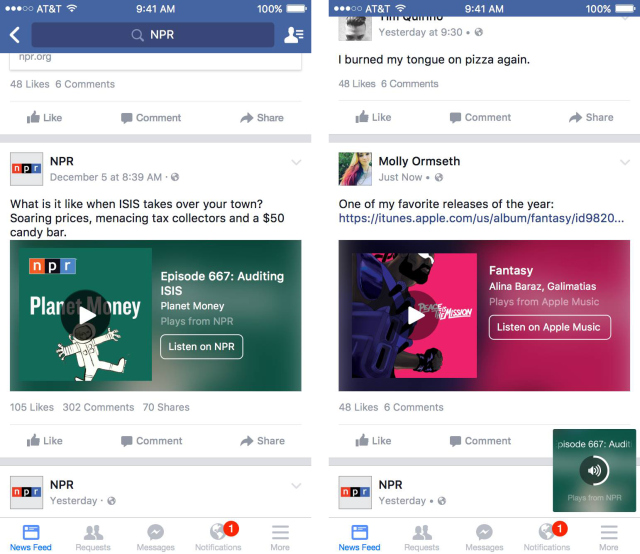Tap the NPR search field

[153, 35]
